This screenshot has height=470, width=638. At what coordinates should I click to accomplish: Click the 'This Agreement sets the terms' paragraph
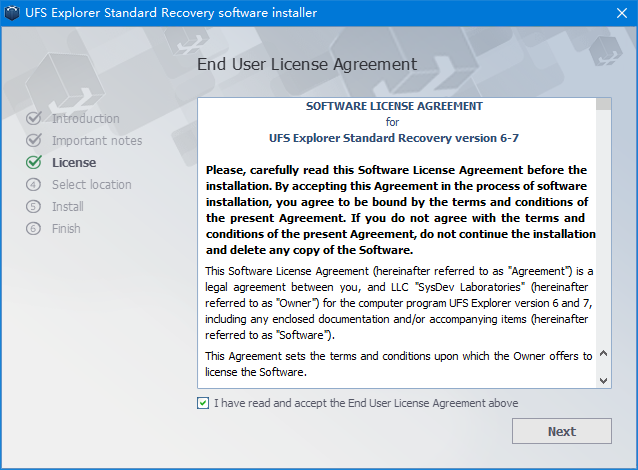pos(399,364)
